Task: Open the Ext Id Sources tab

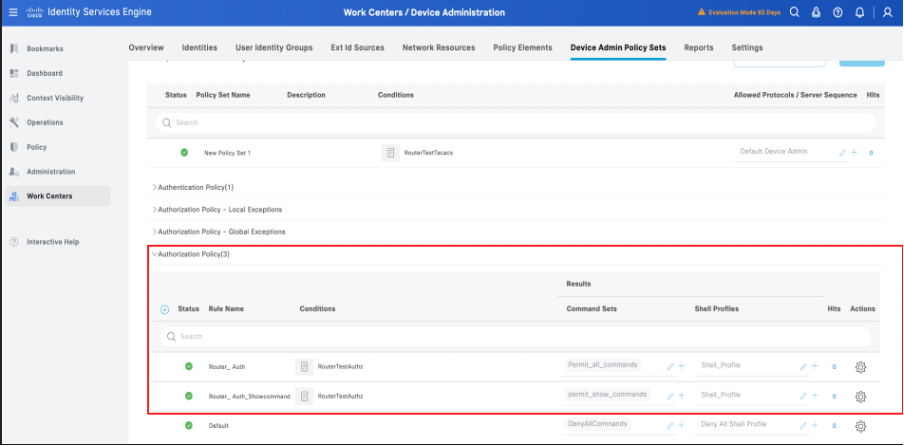Action: click(357, 48)
